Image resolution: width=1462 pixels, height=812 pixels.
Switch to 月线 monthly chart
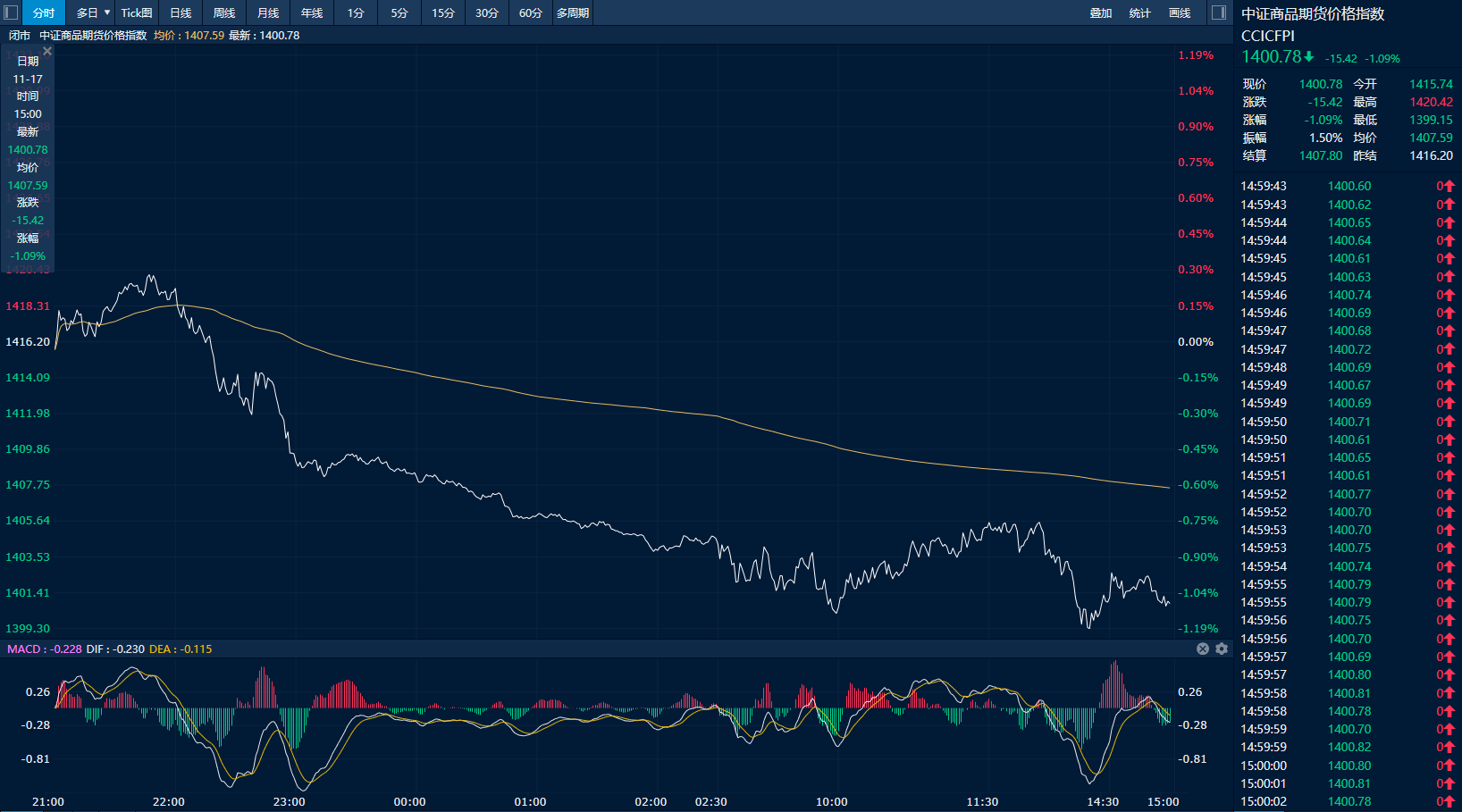coord(268,13)
